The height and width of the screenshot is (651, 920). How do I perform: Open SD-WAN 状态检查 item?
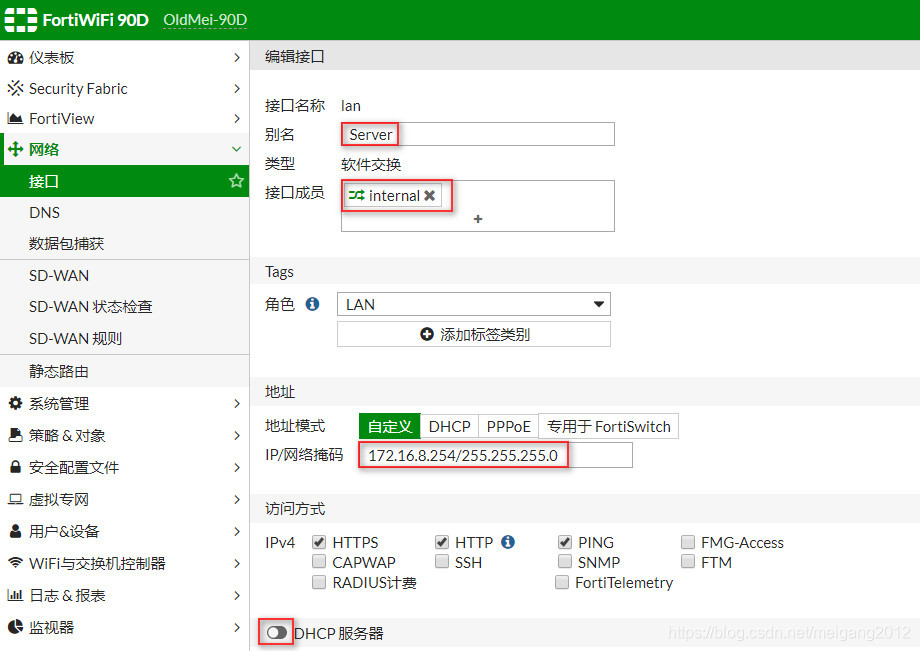(x=124, y=307)
